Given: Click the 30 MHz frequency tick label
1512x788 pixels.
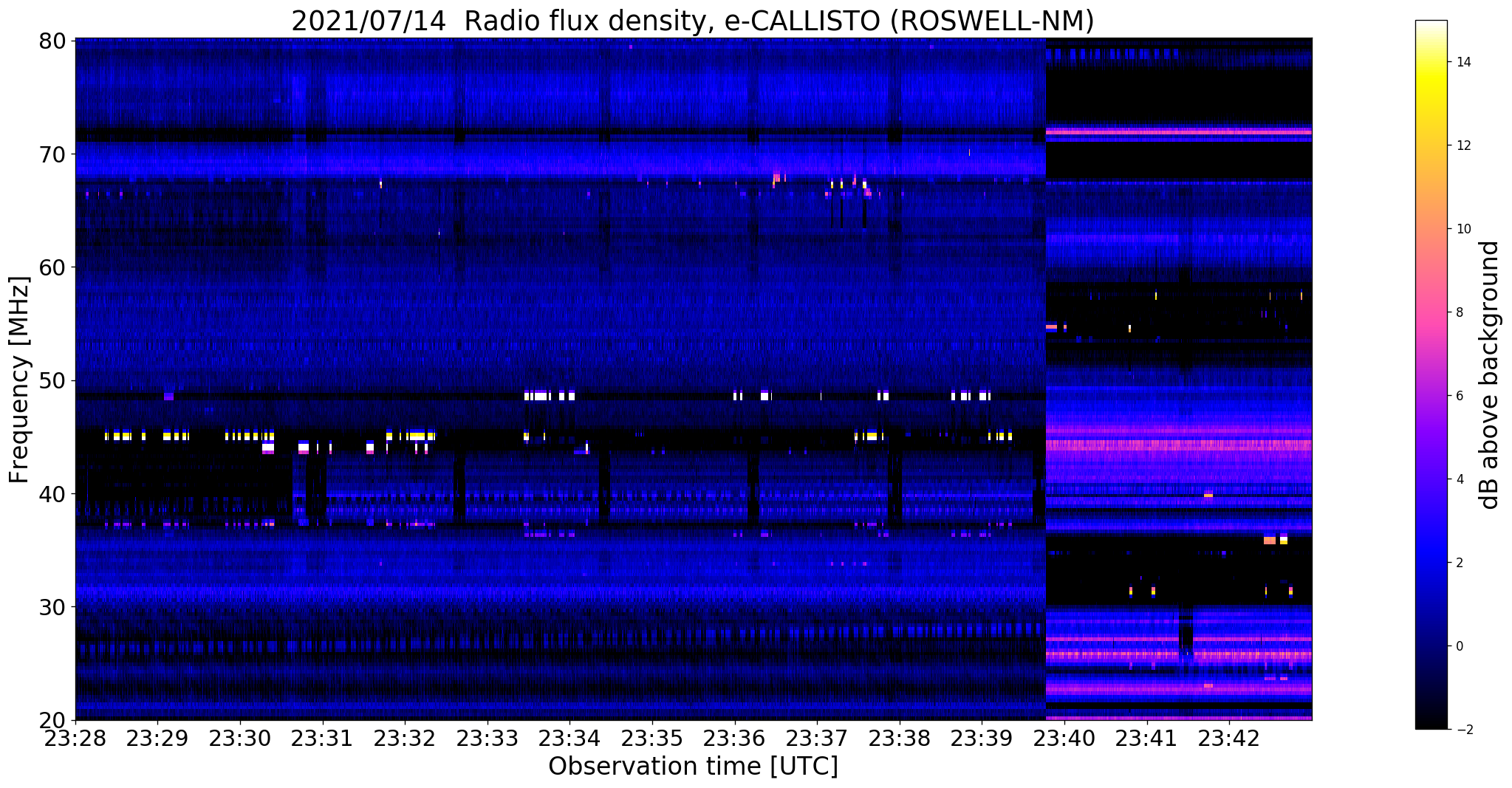Looking at the screenshot, I should [51, 607].
